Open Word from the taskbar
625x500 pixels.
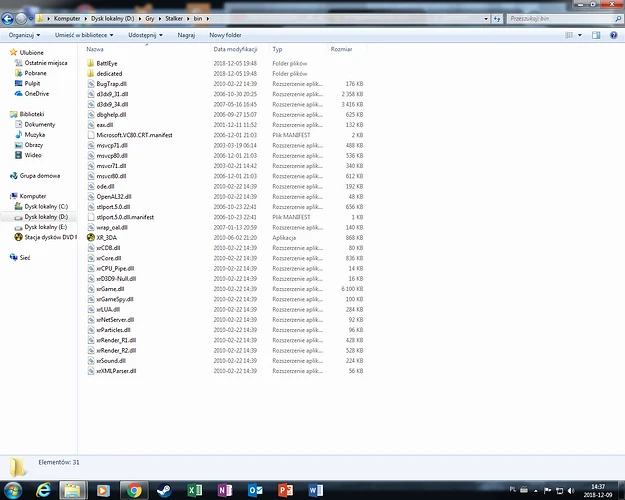click(316, 490)
